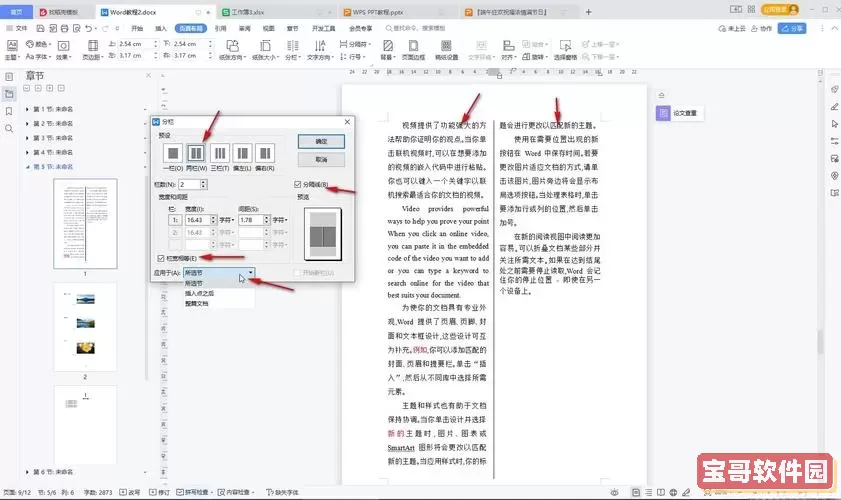
Task: Click the collaboration (协作) button
Action: 762,28
